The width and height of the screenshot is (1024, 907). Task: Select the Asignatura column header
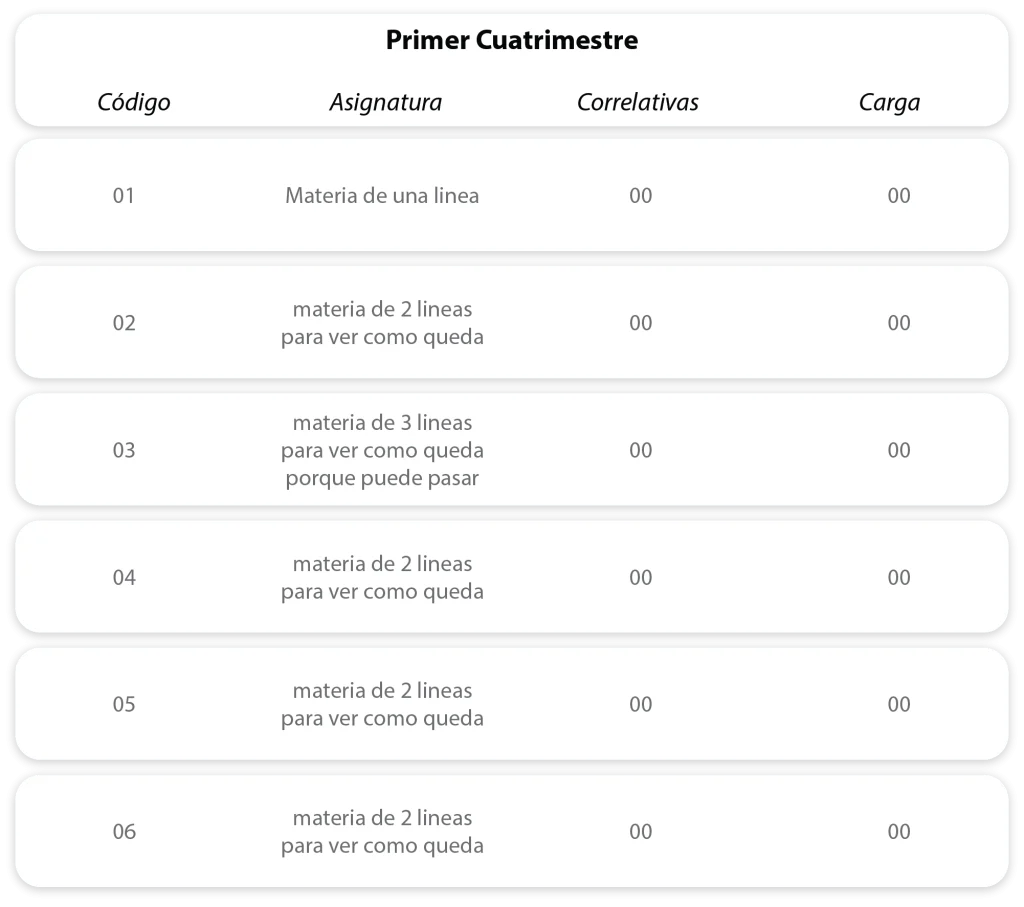click(385, 102)
